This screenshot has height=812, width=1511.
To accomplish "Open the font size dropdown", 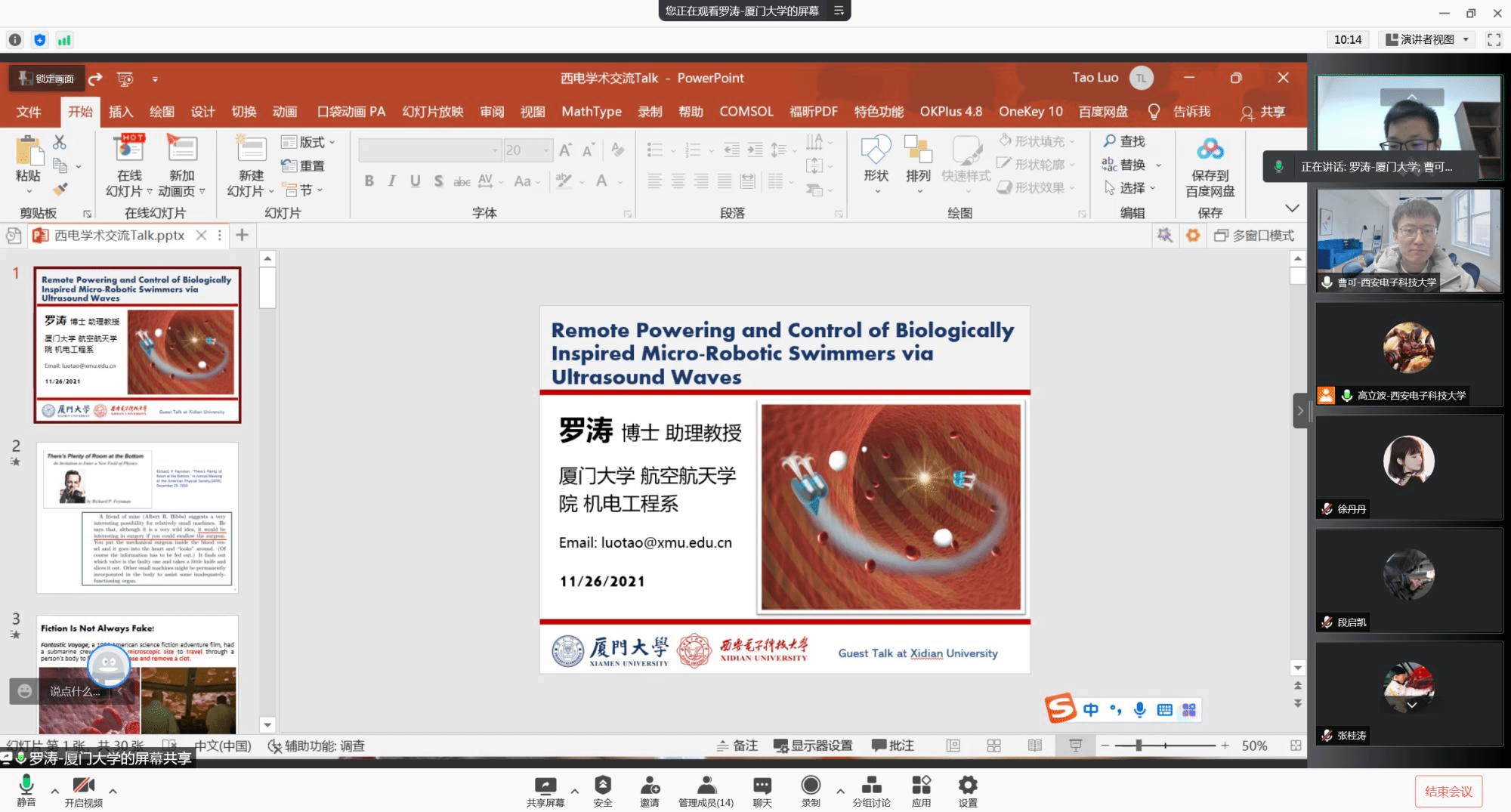I will 545,150.
